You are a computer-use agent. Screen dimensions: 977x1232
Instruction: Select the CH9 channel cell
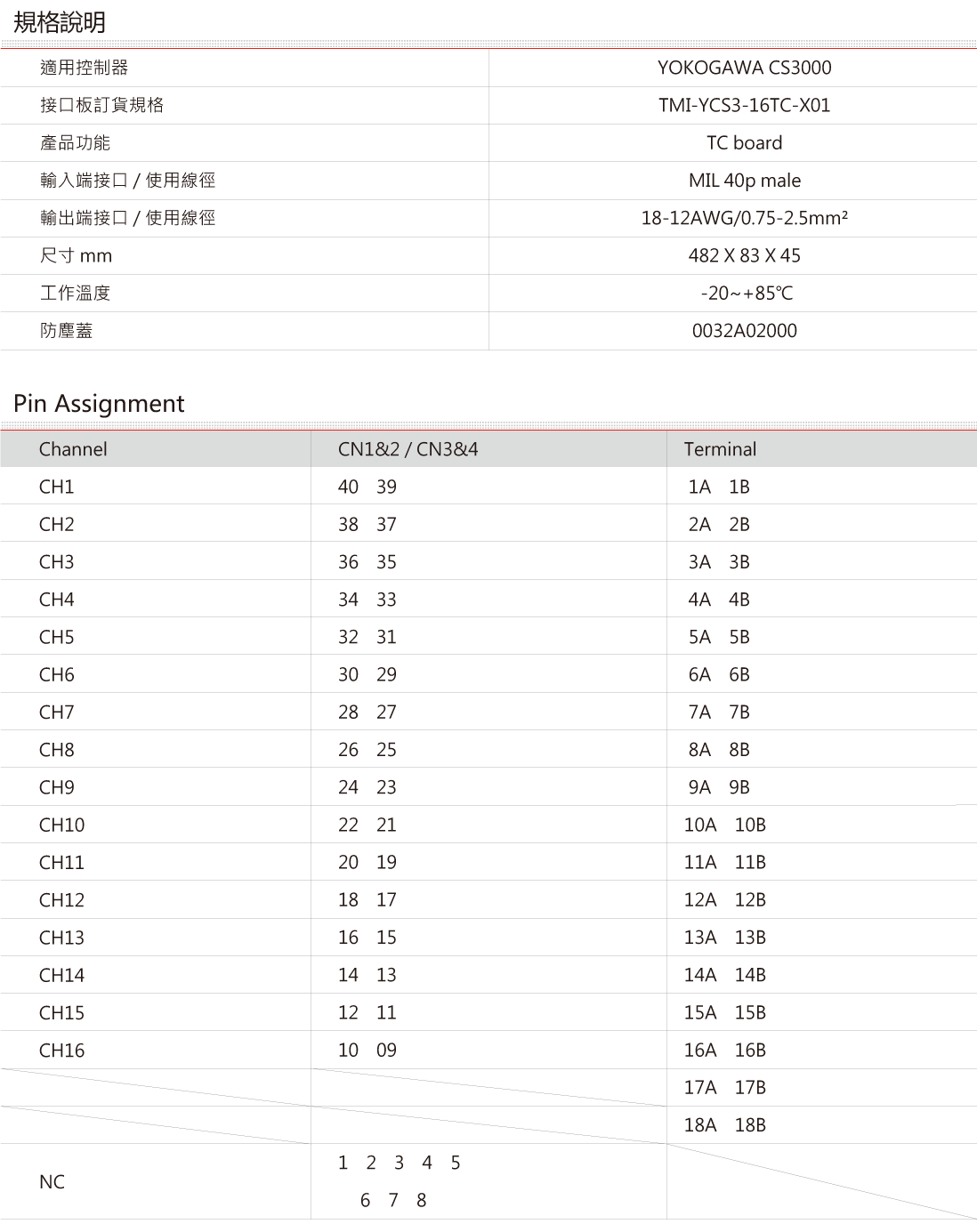(x=56, y=787)
